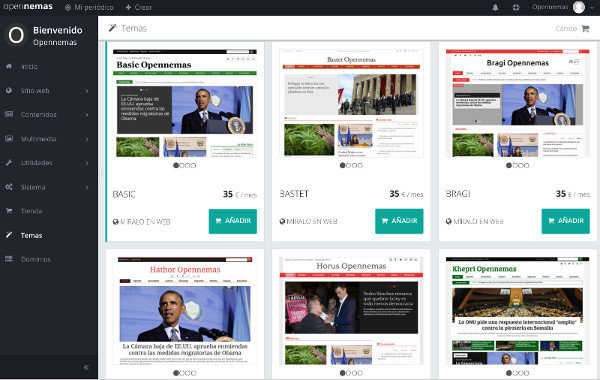
Task: Click the Multimedia image icon
Action: pyautogui.click(x=9, y=138)
